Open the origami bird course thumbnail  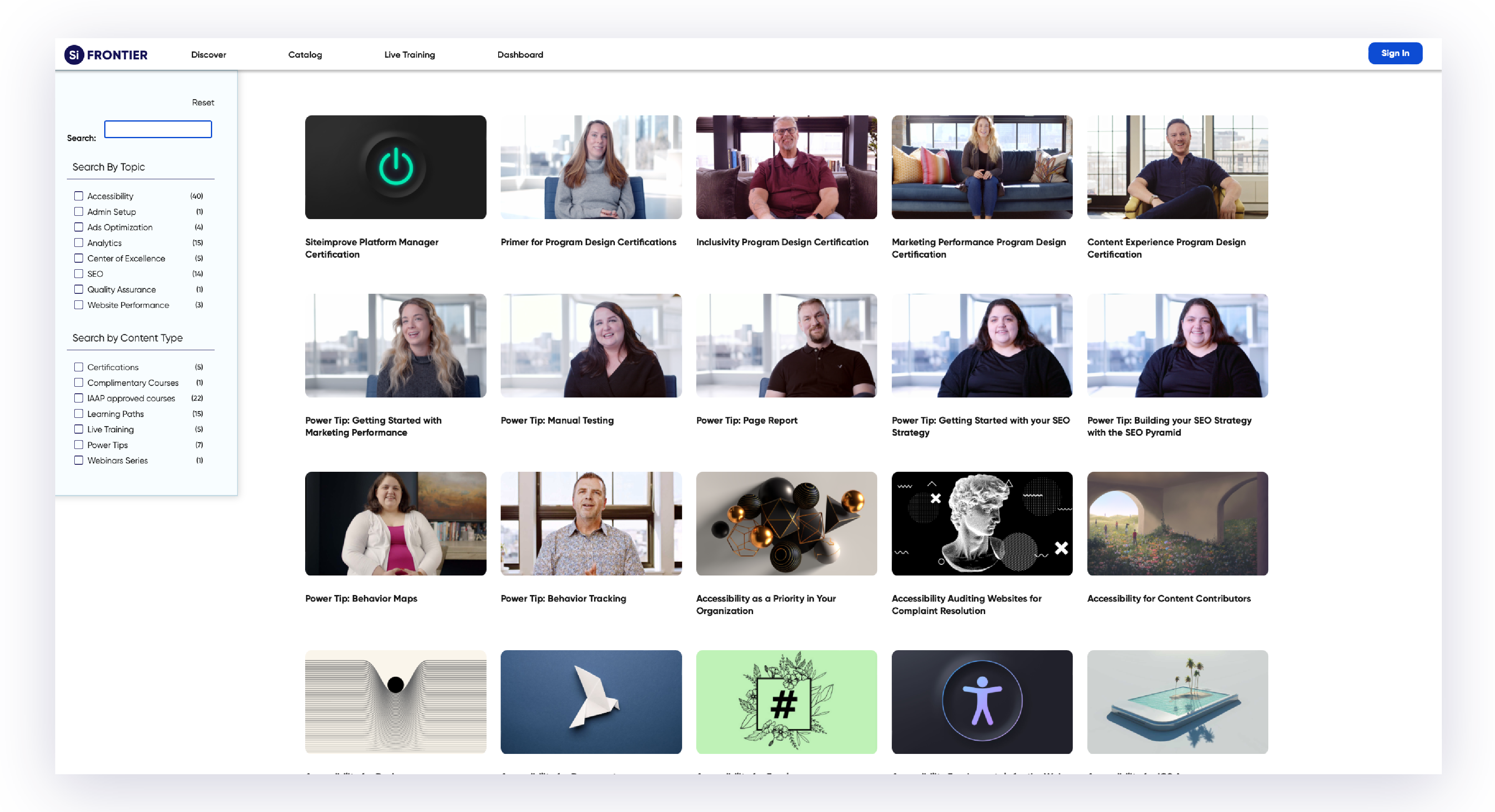pos(590,701)
